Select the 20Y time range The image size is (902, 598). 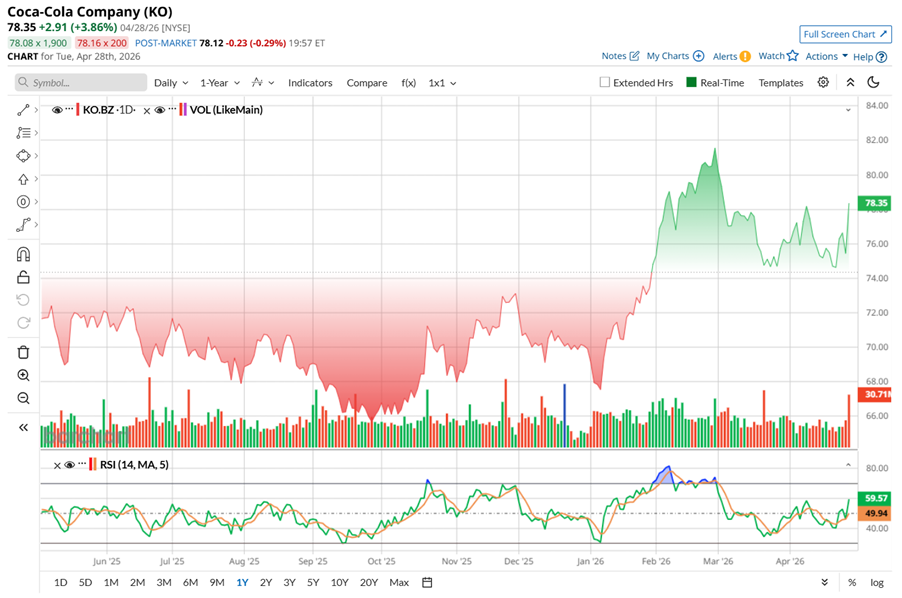[x=369, y=582]
